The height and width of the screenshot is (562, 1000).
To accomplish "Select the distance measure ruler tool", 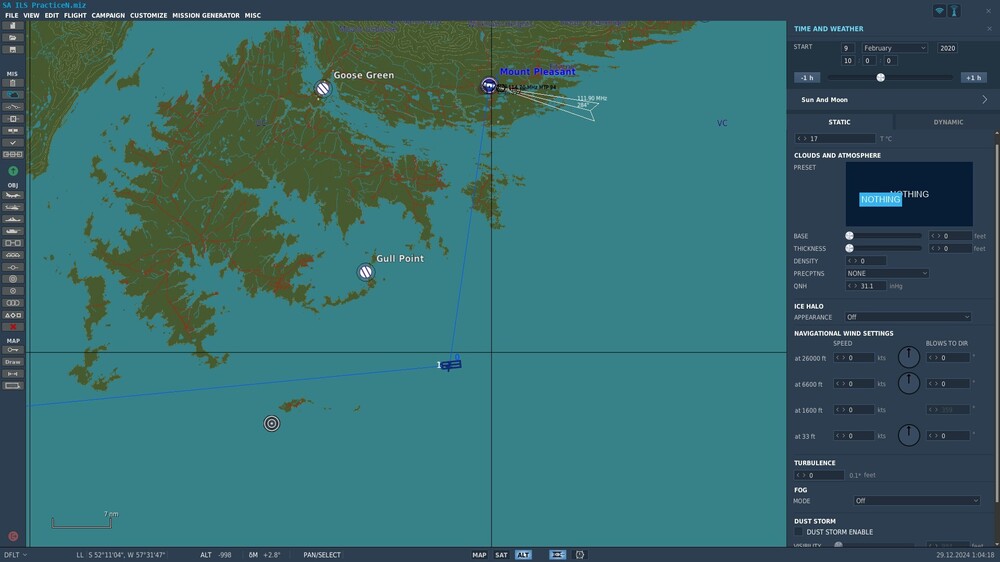I will pos(13,374).
